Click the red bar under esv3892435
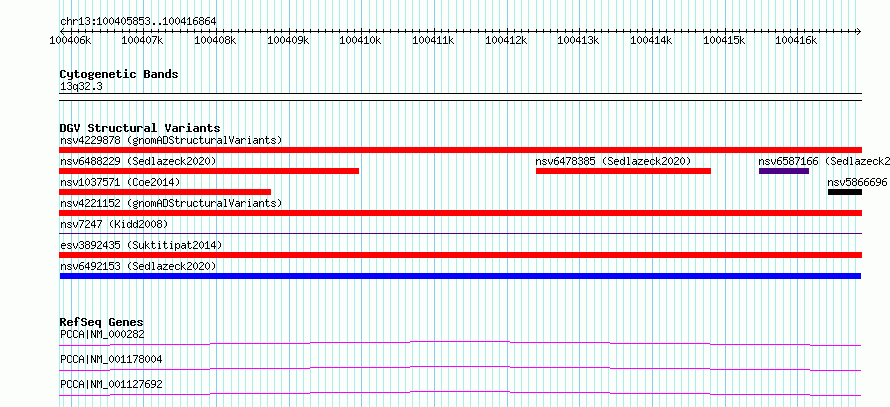Screen dimensions: 890x407 point(460,255)
